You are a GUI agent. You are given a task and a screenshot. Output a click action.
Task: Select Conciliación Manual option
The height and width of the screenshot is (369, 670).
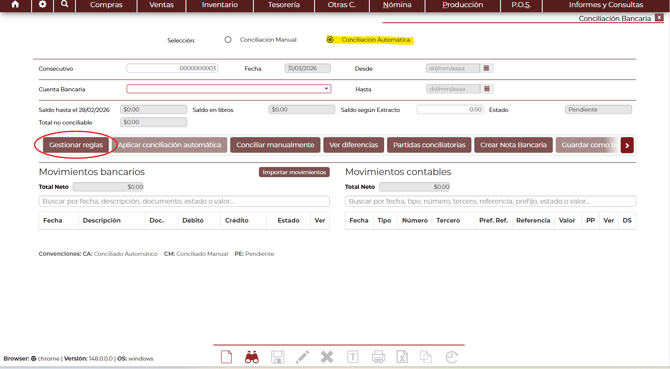pyautogui.click(x=228, y=40)
